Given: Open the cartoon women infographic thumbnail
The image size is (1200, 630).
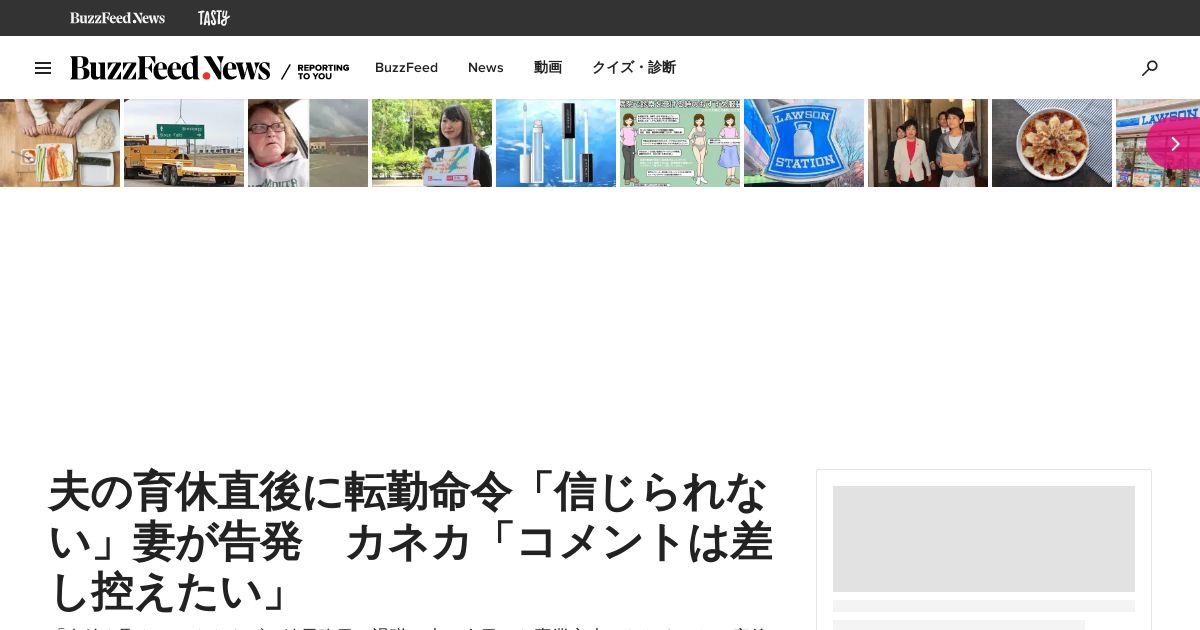Looking at the screenshot, I should [x=680, y=143].
